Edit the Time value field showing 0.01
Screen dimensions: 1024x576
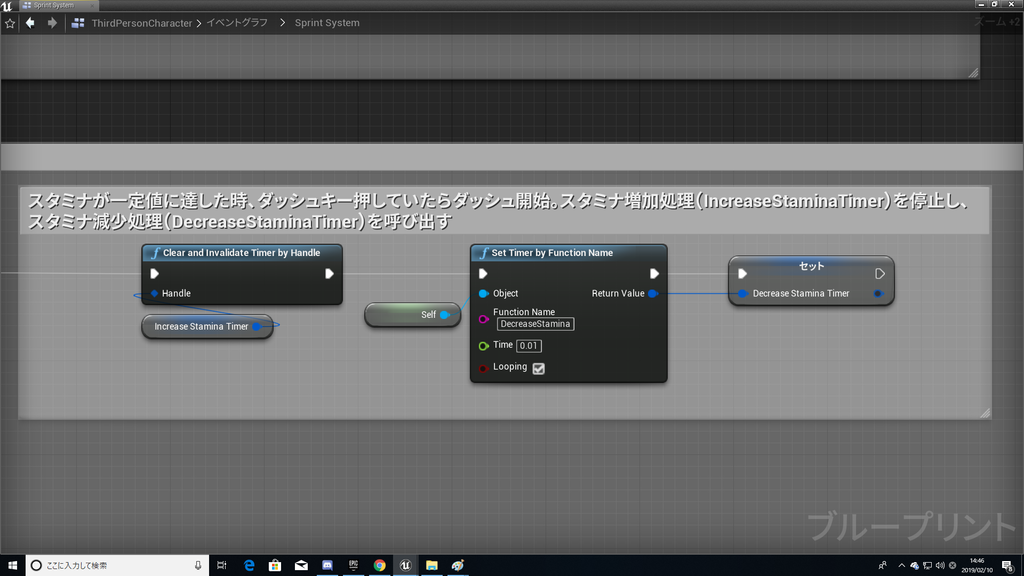point(528,345)
